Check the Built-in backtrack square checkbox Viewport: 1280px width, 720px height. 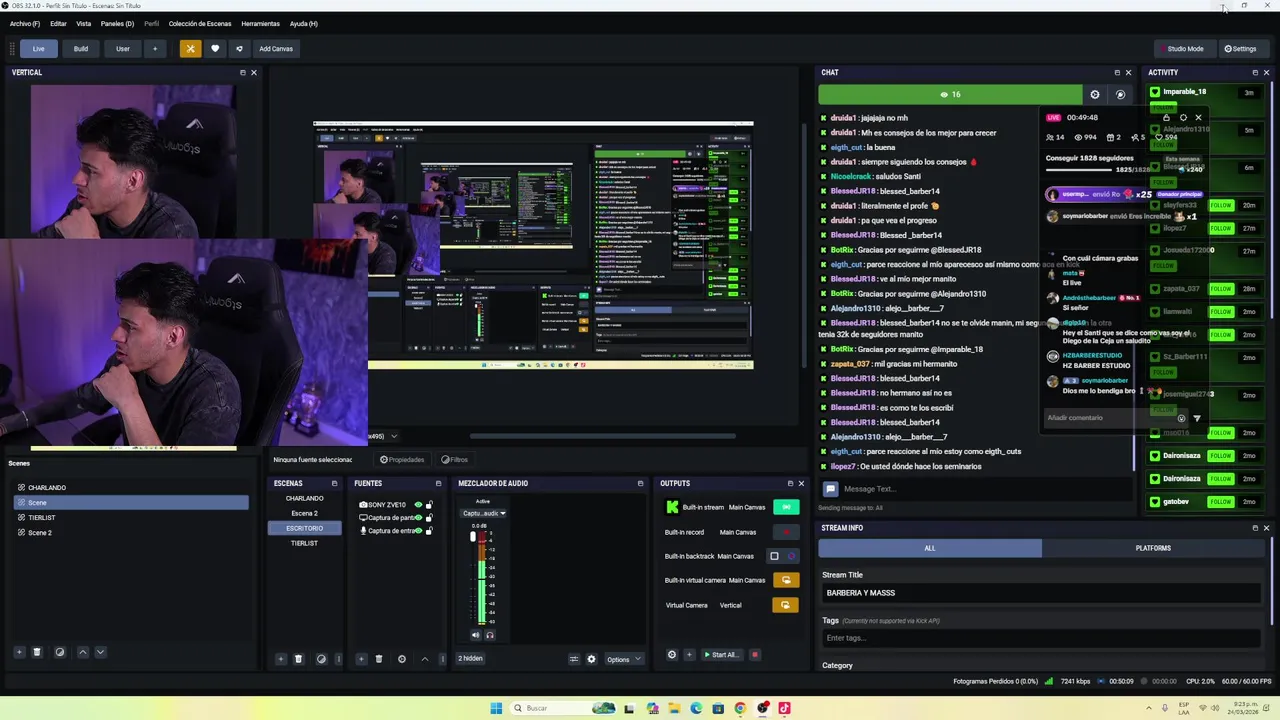tap(774, 556)
